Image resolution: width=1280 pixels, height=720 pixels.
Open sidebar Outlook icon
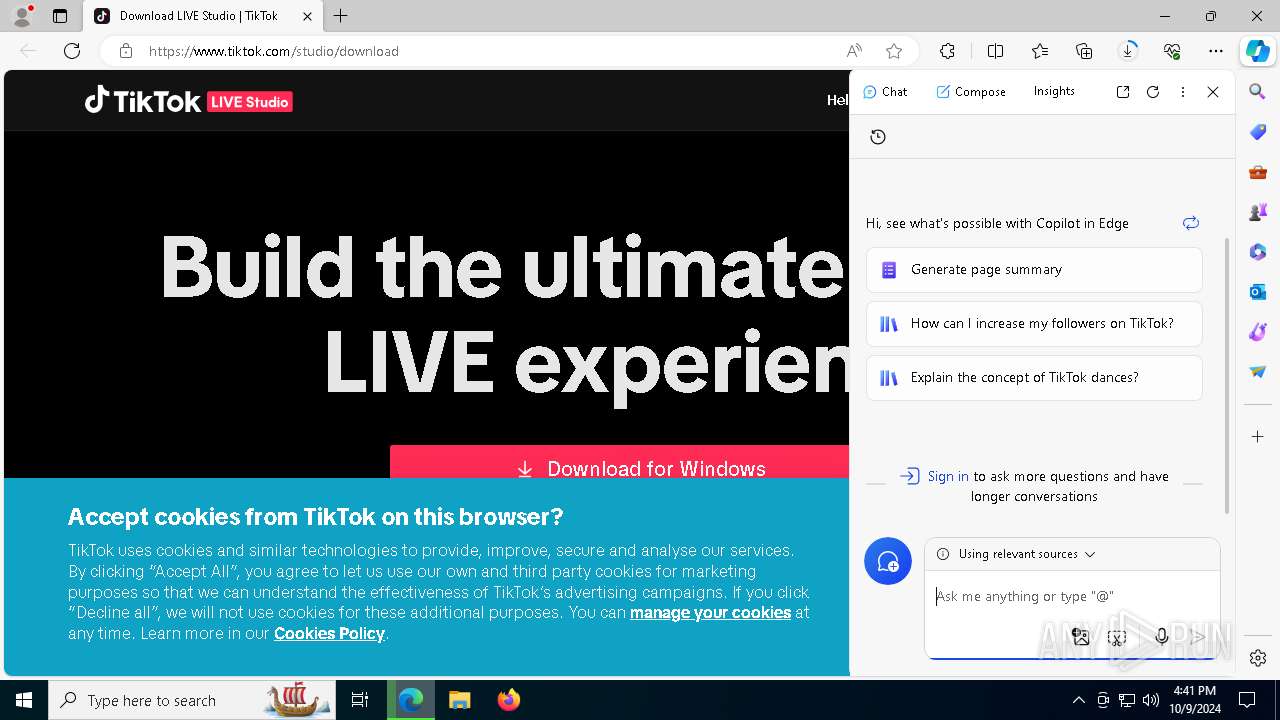click(x=1258, y=292)
